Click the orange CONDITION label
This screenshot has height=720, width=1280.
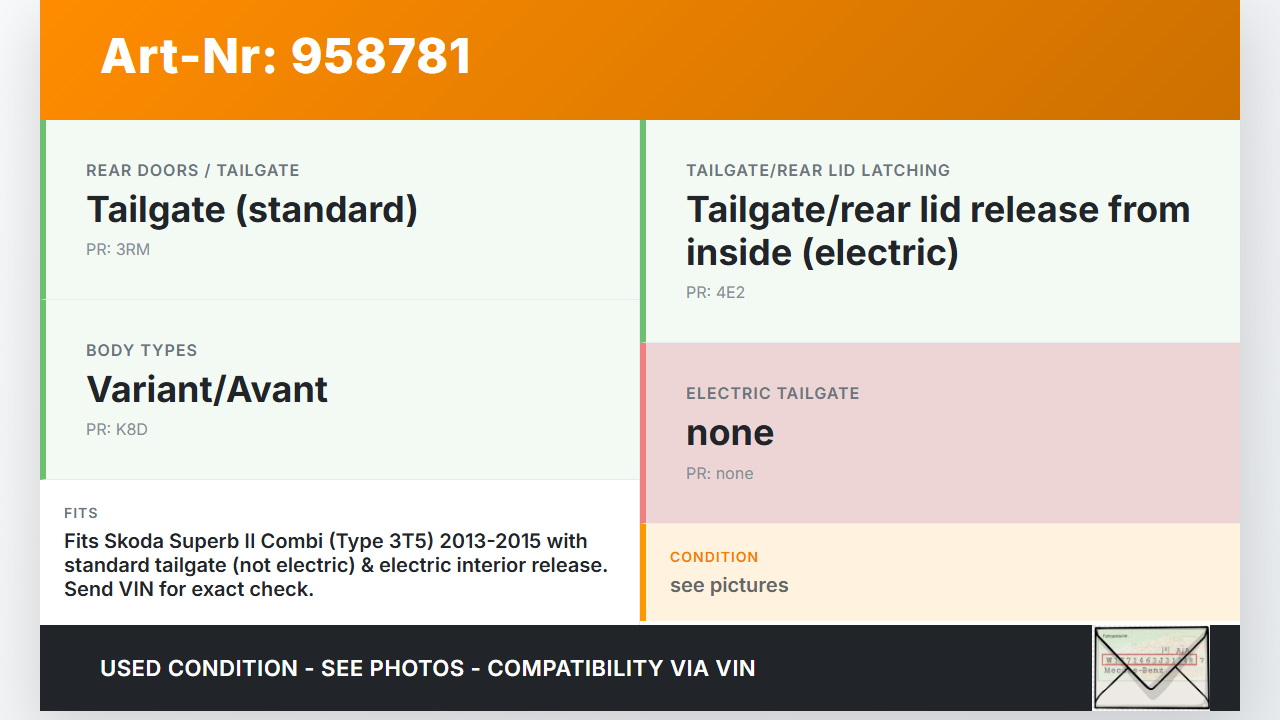(x=714, y=557)
